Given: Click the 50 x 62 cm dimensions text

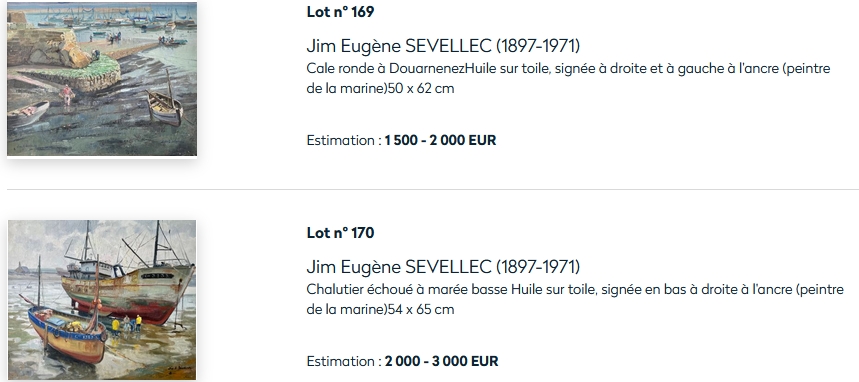Looking at the screenshot, I should tap(421, 89).
